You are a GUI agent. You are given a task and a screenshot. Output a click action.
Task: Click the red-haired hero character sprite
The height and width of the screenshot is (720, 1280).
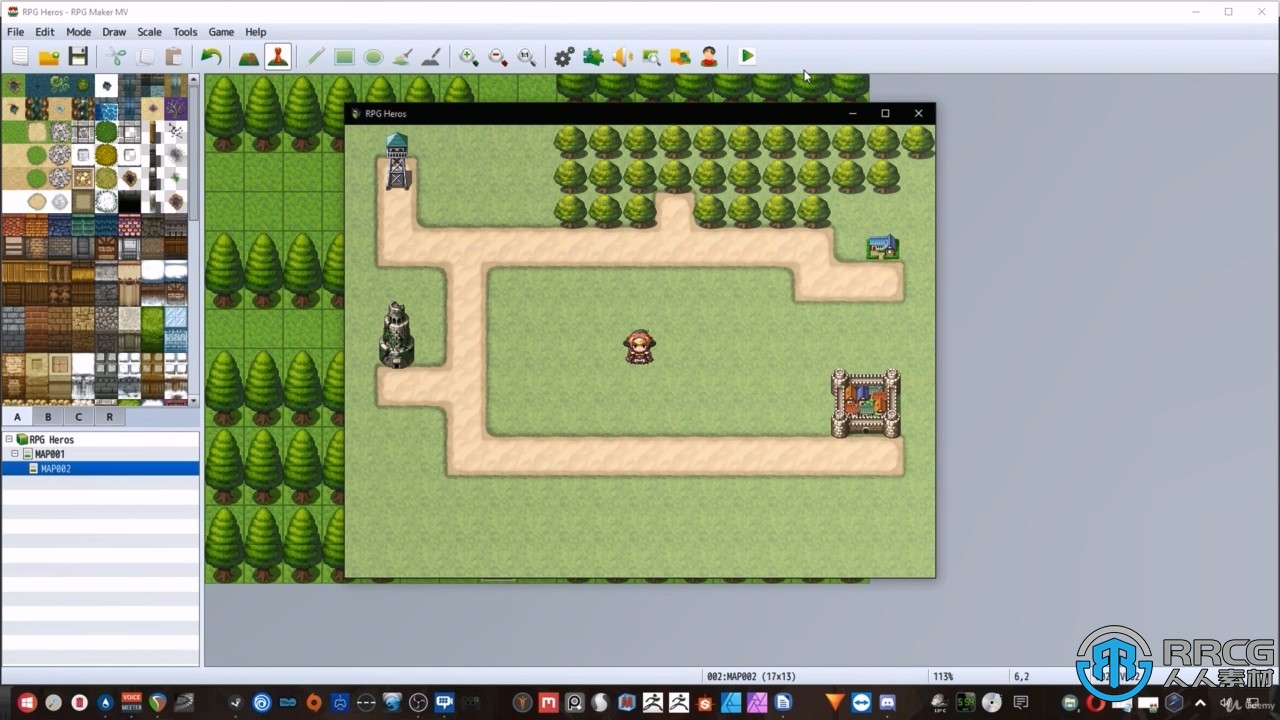tap(640, 348)
